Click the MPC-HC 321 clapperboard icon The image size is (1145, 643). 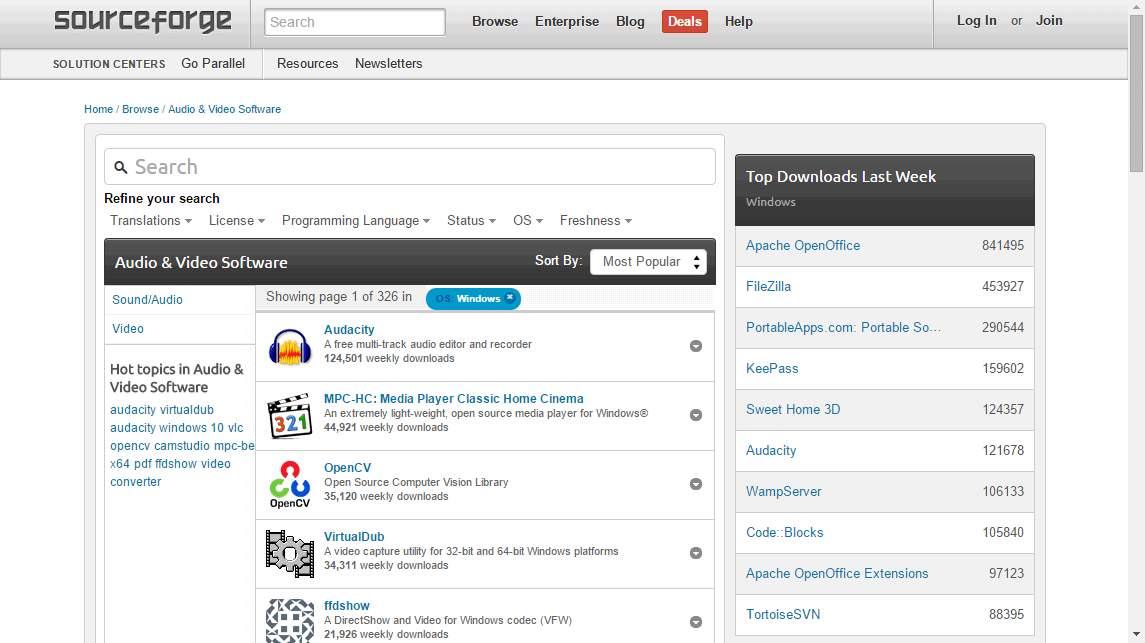[290, 415]
